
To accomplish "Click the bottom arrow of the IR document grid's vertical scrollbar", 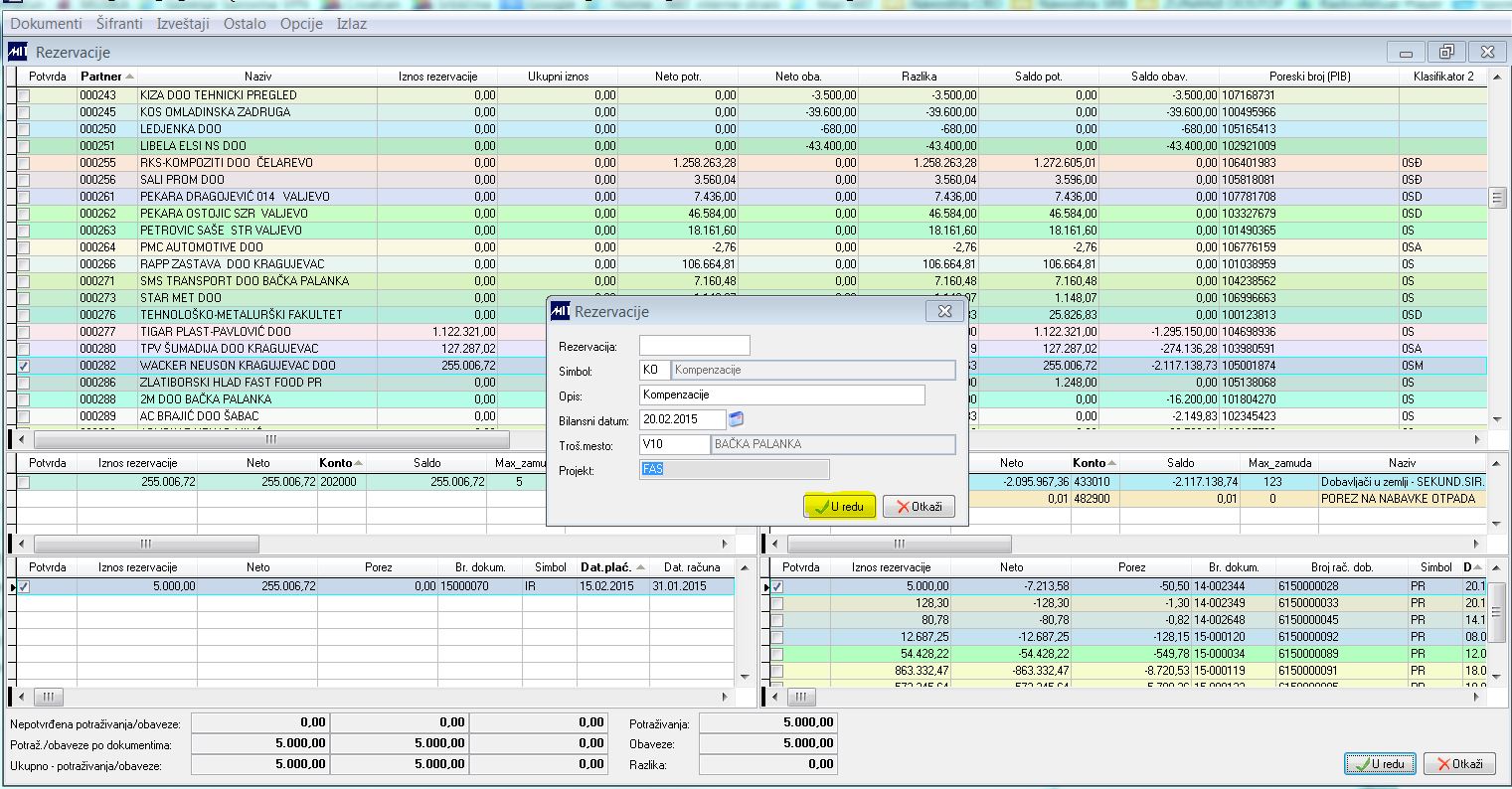I will coord(744,677).
